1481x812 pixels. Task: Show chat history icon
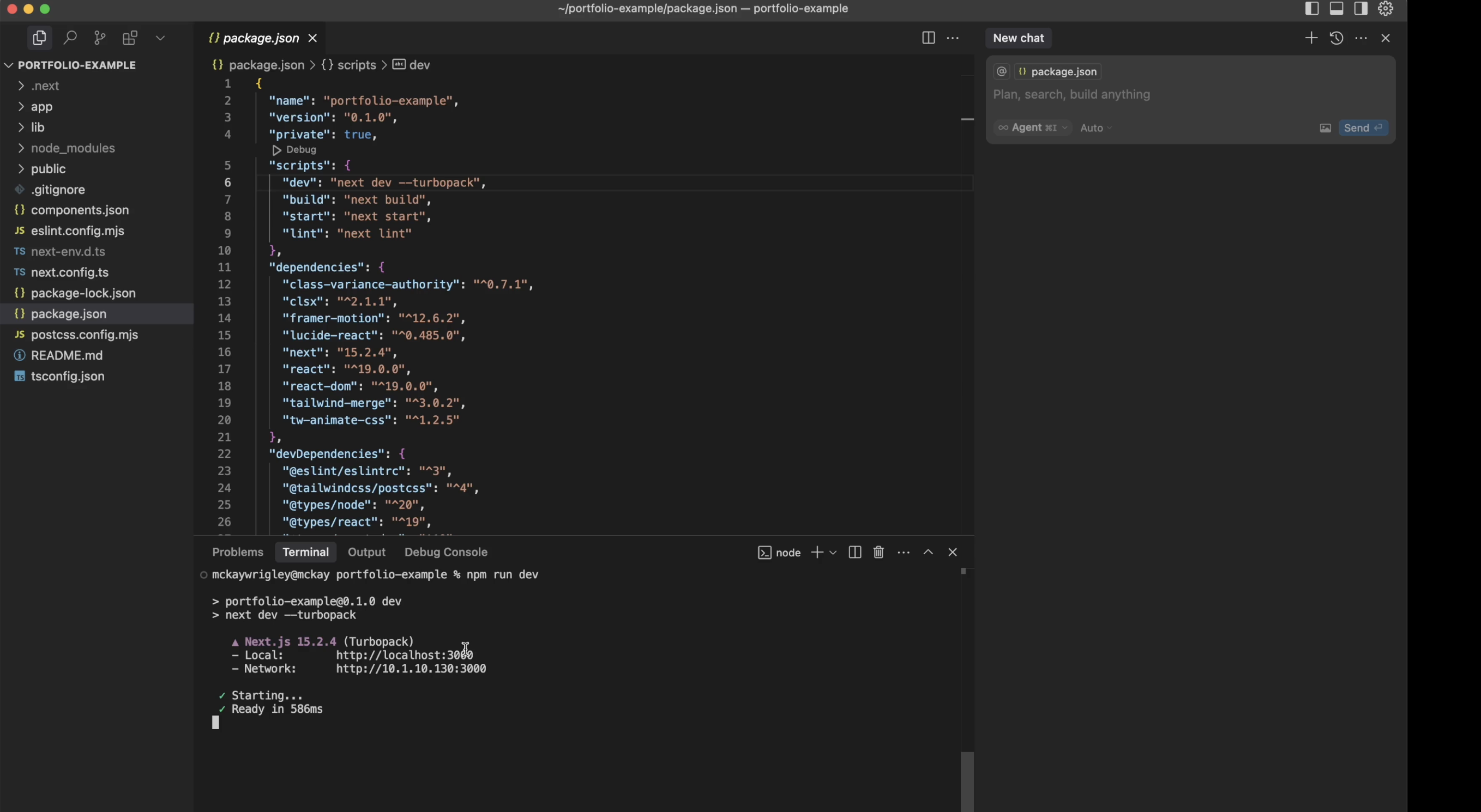pos(1336,38)
